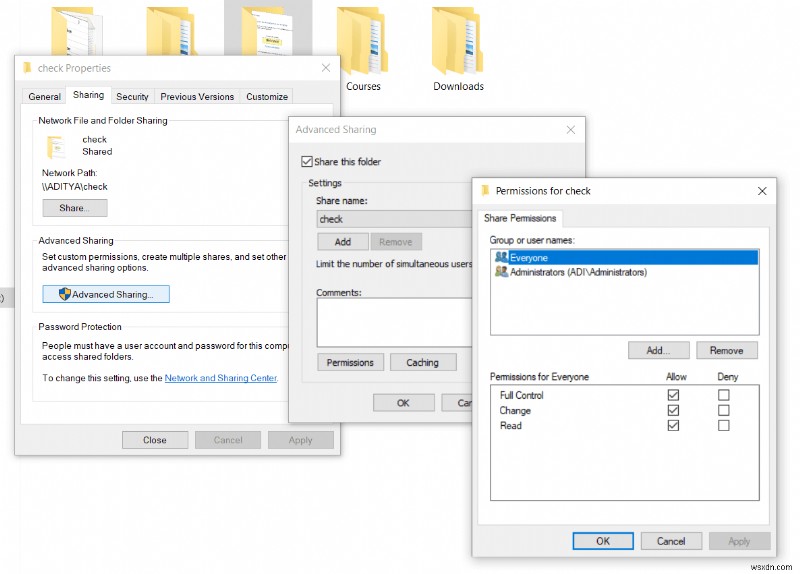
Task: Click the Full Control permission label
Action: (x=521, y=395)
